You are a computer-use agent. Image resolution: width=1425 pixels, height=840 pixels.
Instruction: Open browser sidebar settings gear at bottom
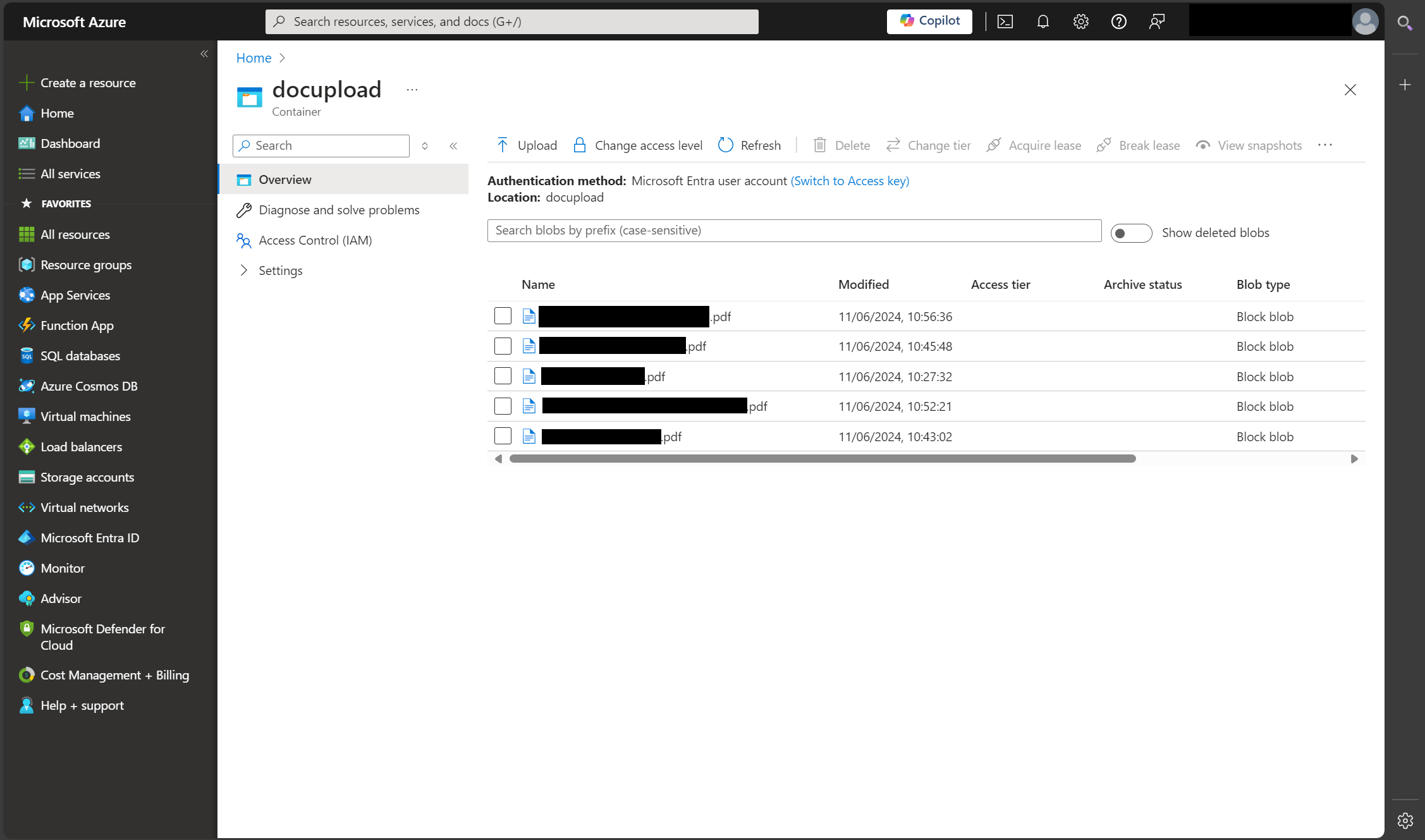[x=1405, y=820]
